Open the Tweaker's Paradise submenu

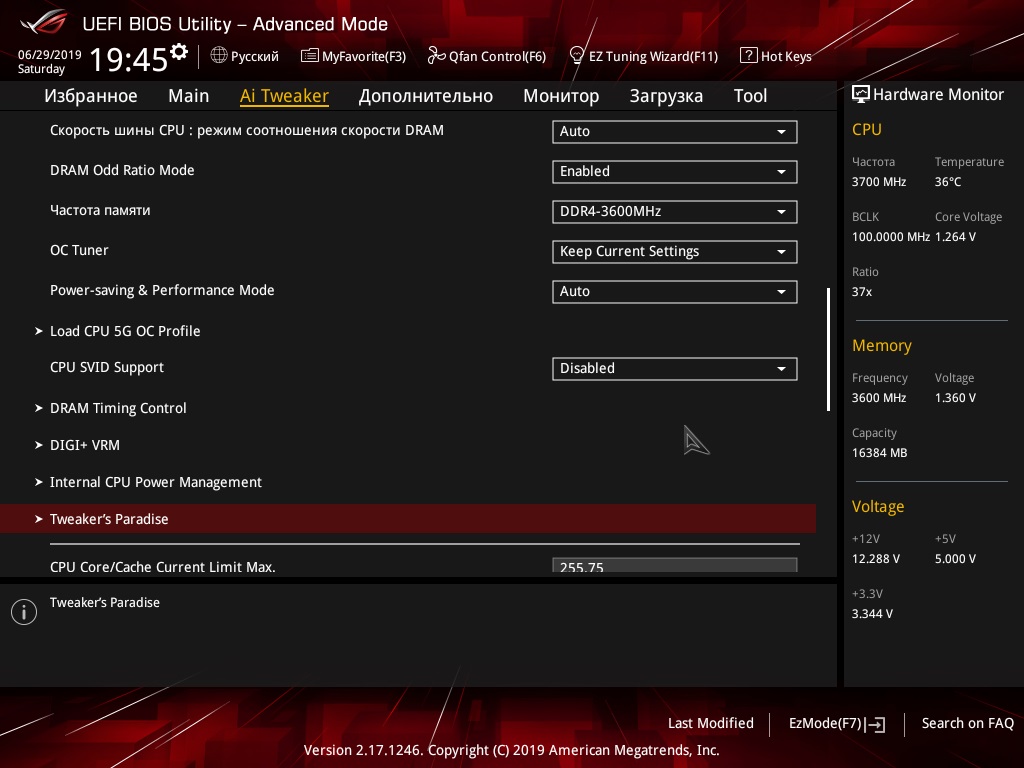(408, 519)
